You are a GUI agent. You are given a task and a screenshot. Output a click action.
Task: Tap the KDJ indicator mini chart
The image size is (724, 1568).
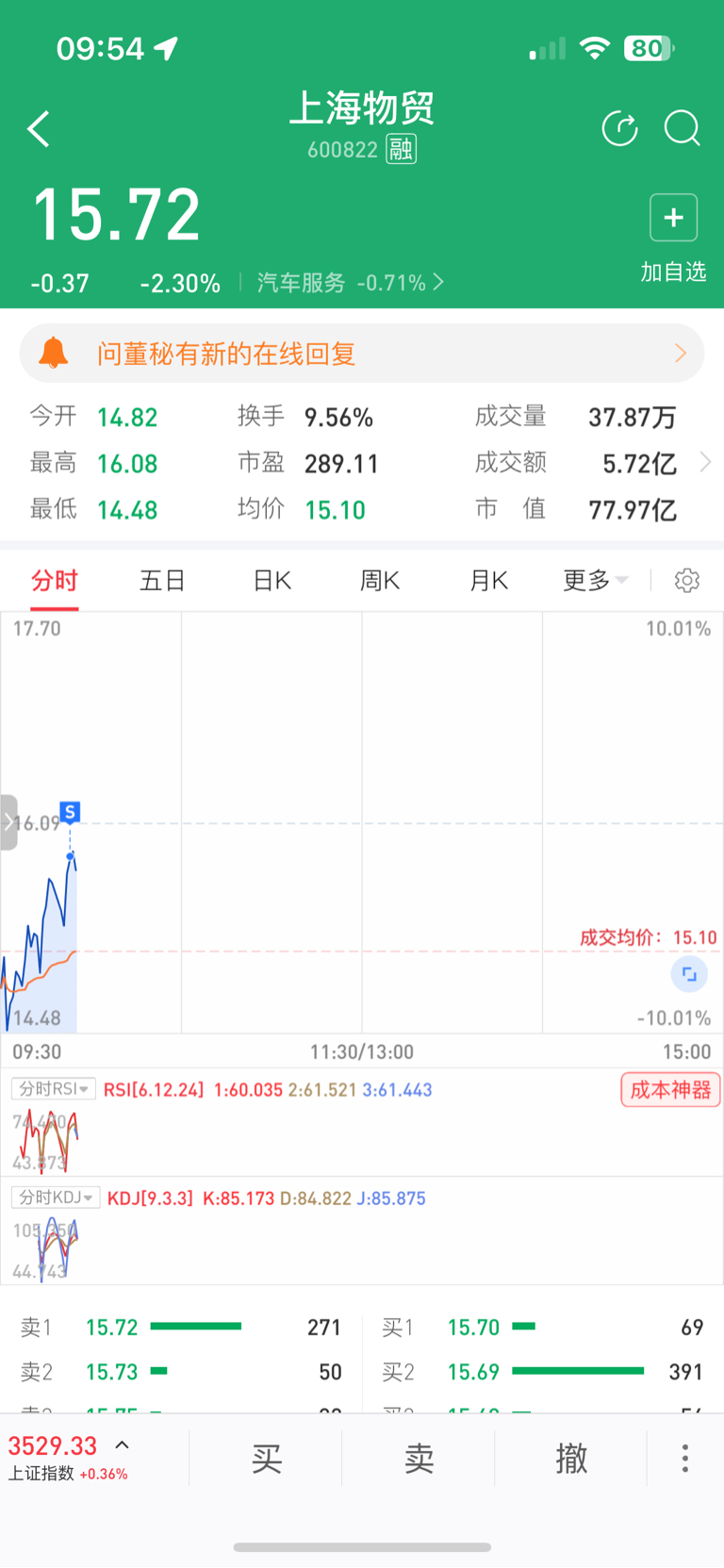pyautogui.click(x=57, y=1247)
